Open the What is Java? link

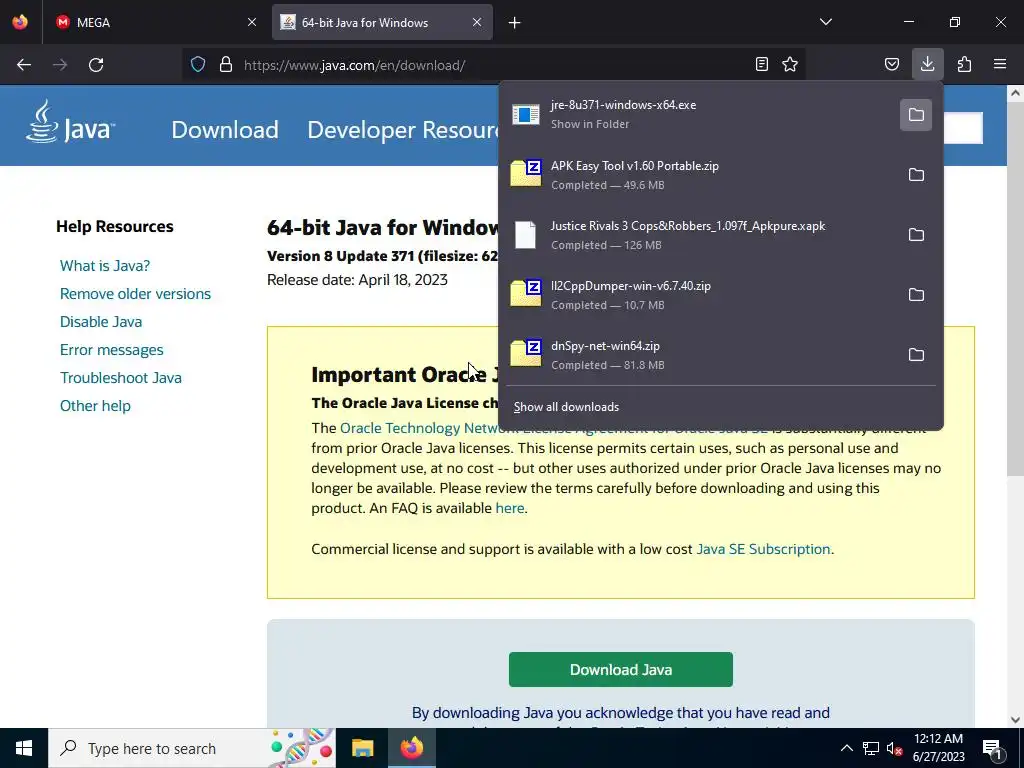click(x=105, y=266)
